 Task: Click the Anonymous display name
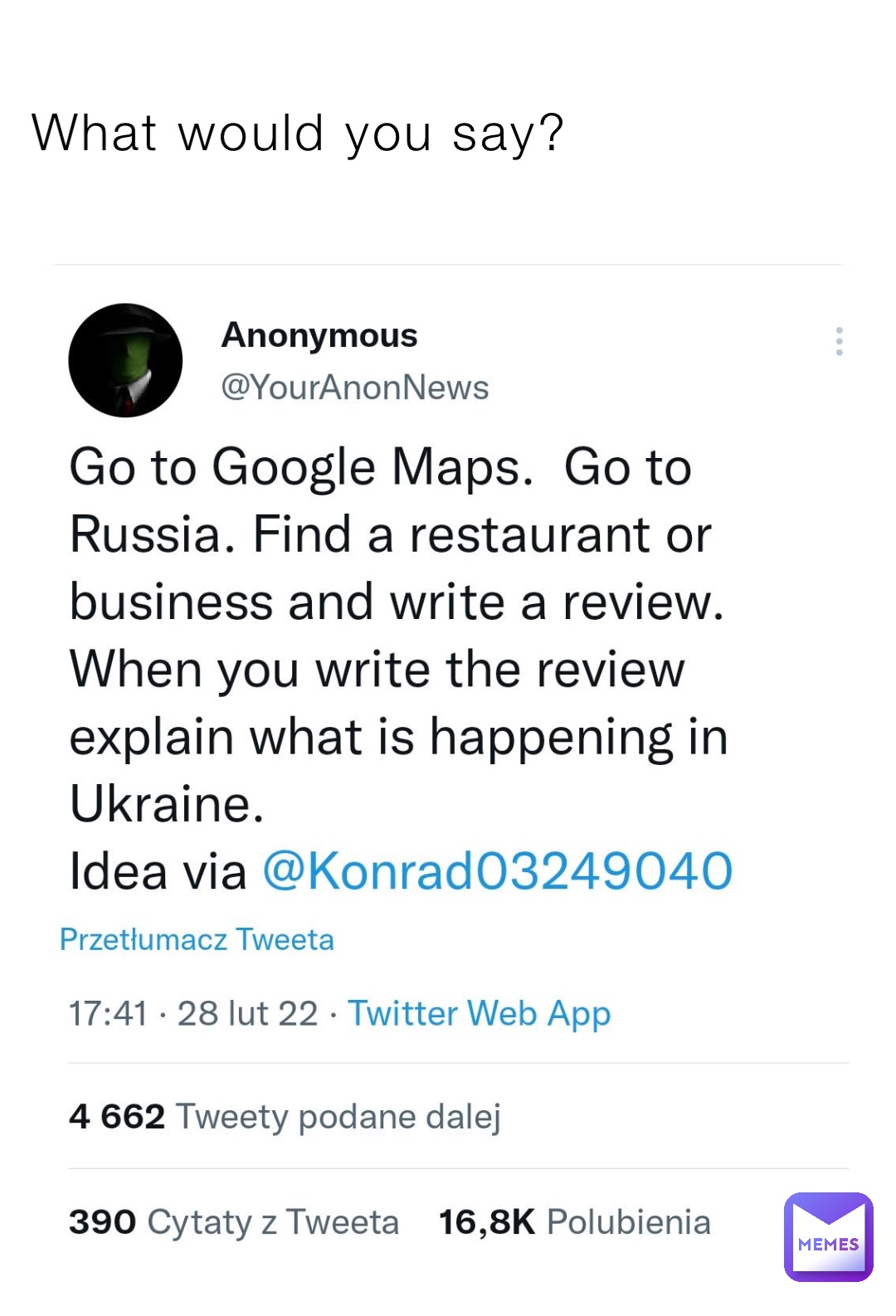coord(319,335)
